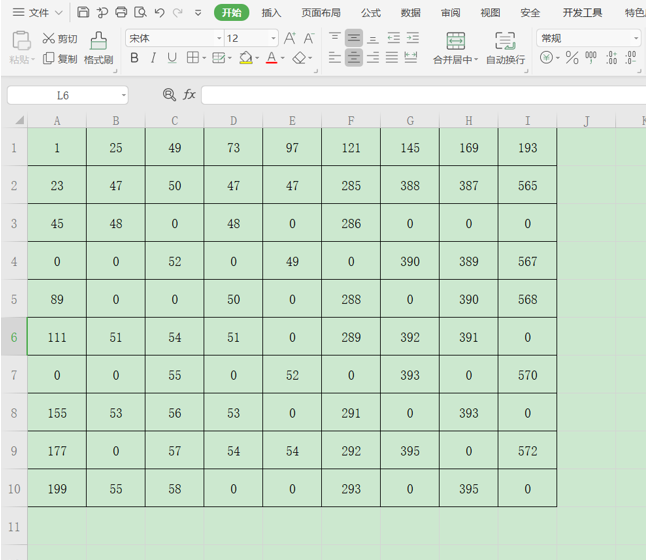Click the Cut scissors button
The height and width of the screenshot is (560, 646).
[60, 39]
